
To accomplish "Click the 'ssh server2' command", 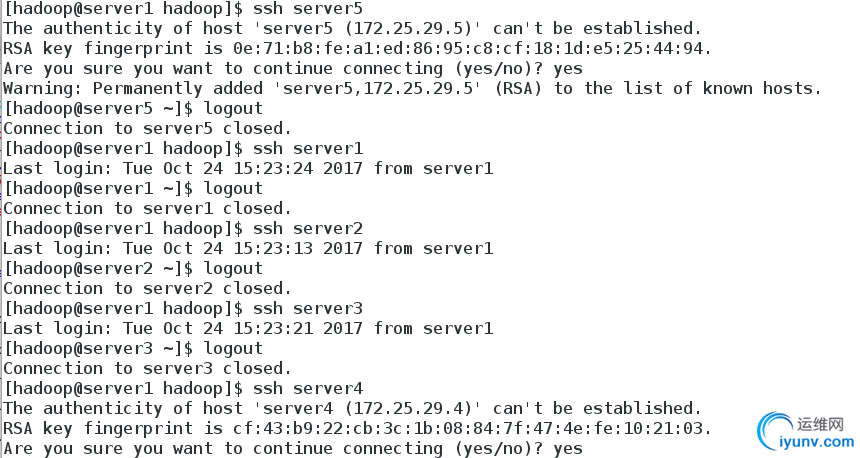I will click(x=307, y=229).
